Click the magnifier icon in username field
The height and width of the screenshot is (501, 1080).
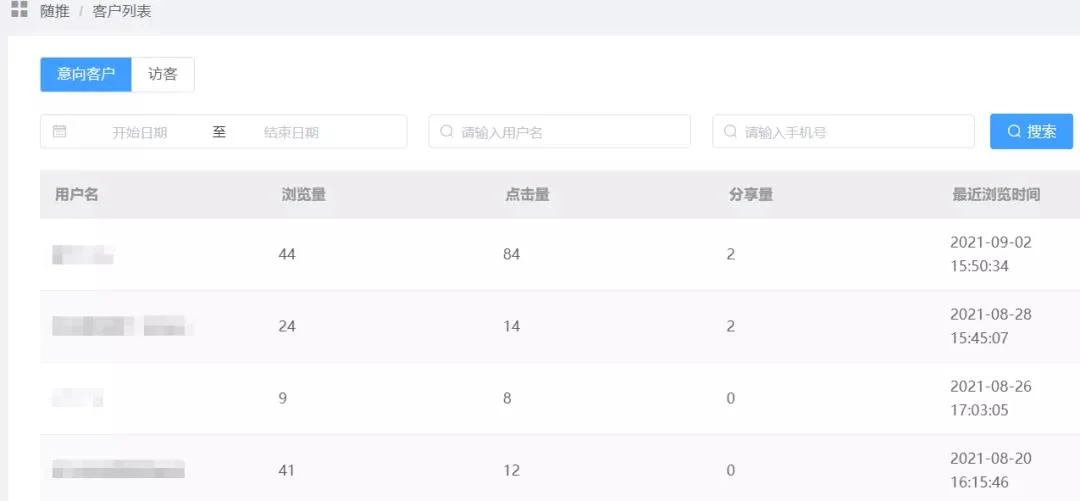tap(446, 131)
